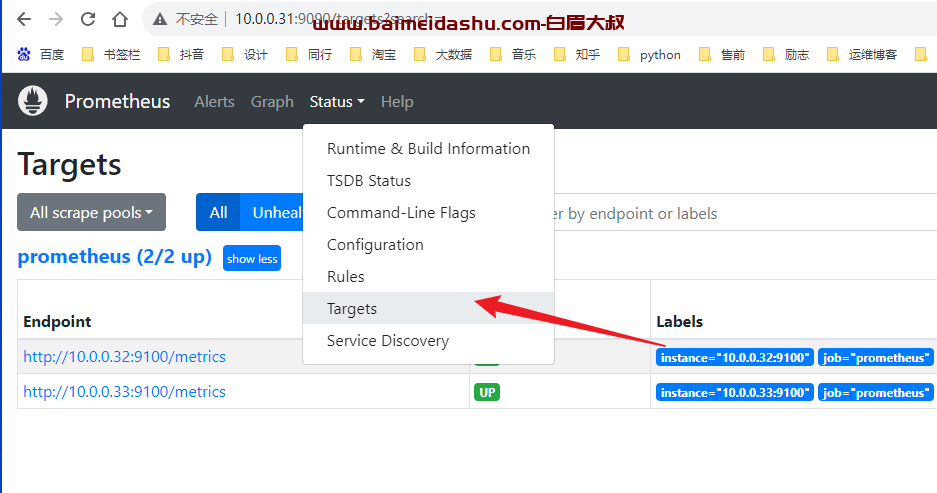Open the 淘宝 bookmark folder
Screen dimensions: 937x493
click(x=373, y=54)
